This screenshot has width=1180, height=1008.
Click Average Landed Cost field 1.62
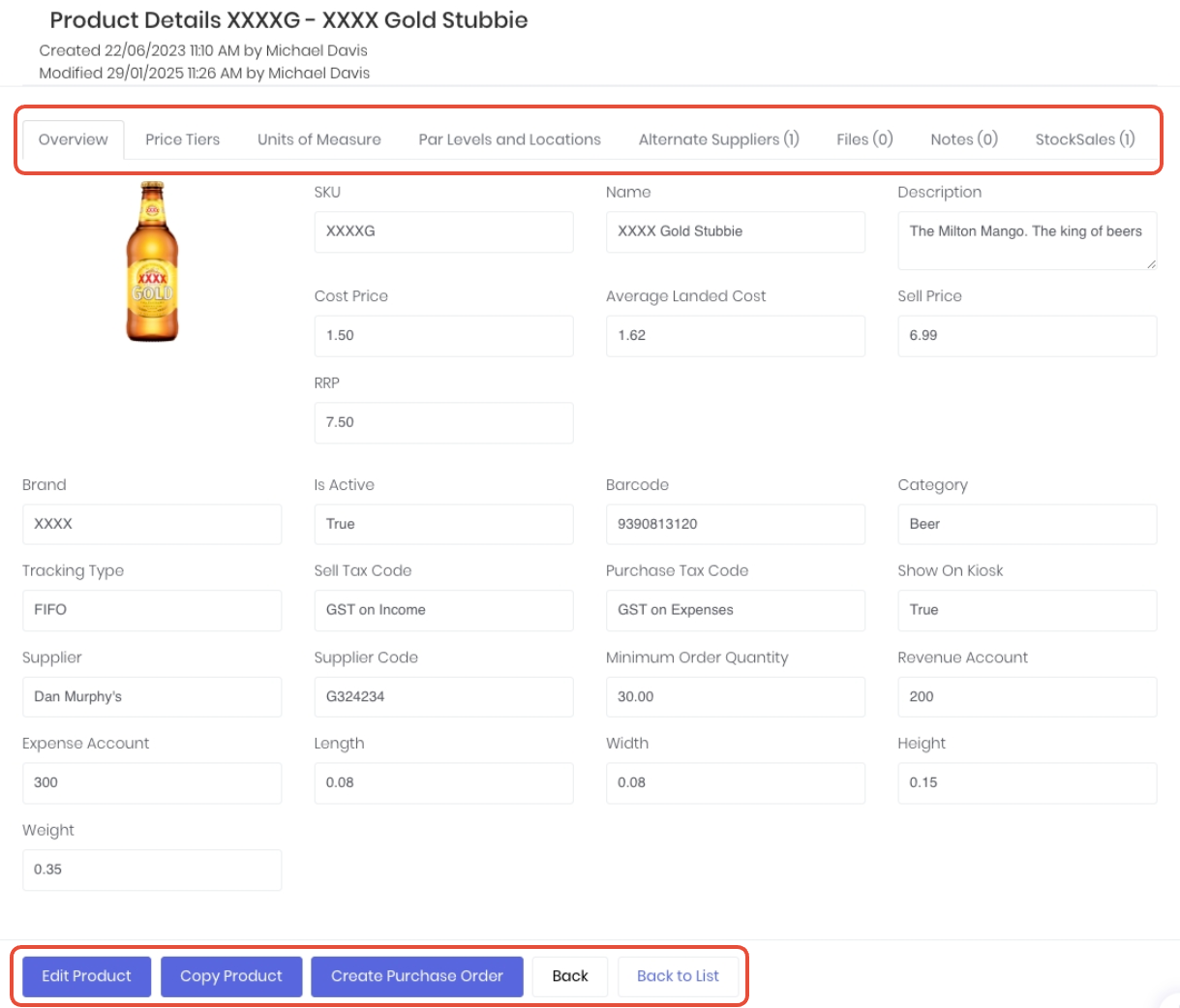pos(736,336)
